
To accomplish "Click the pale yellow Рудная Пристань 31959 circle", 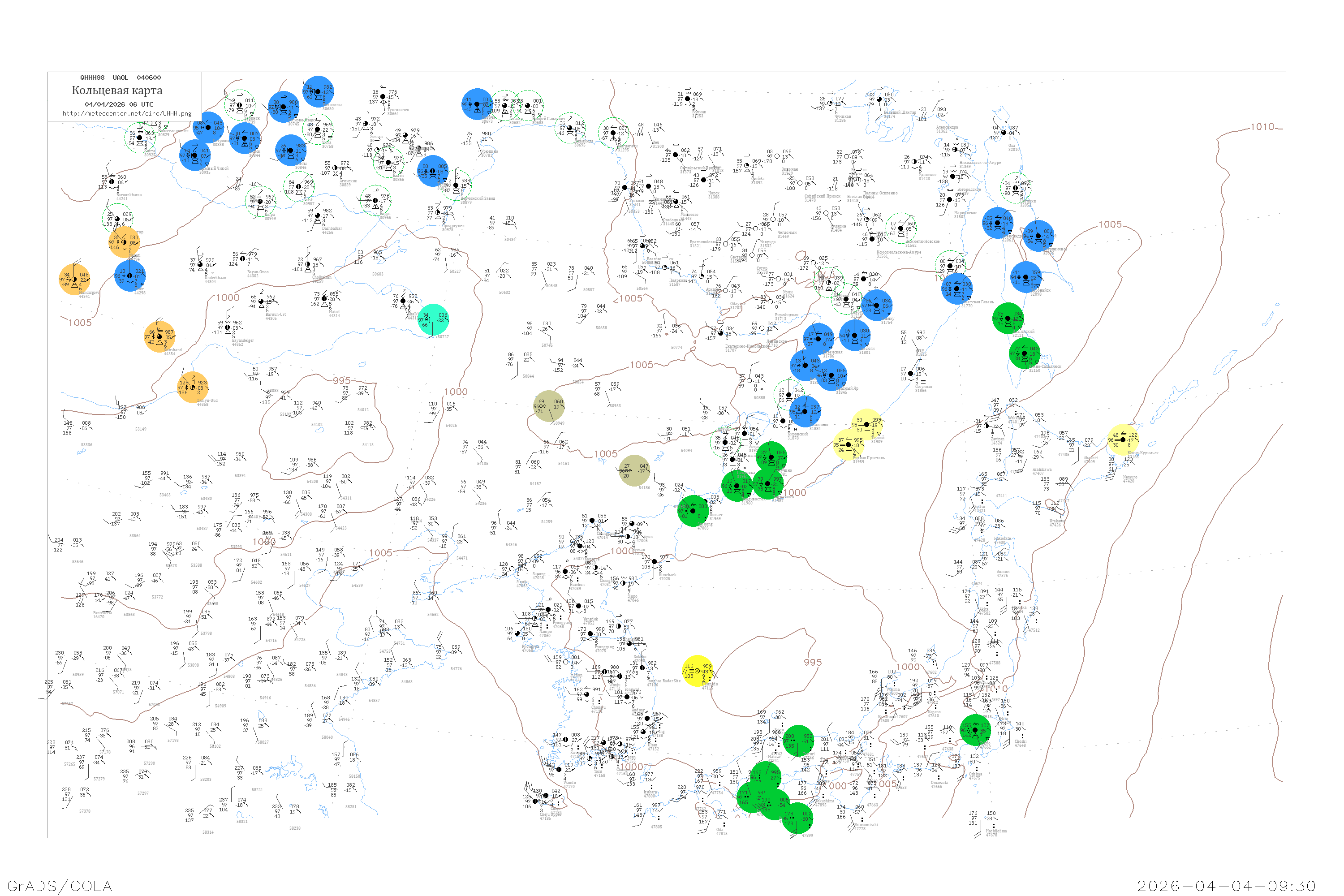I will [849, 444].
